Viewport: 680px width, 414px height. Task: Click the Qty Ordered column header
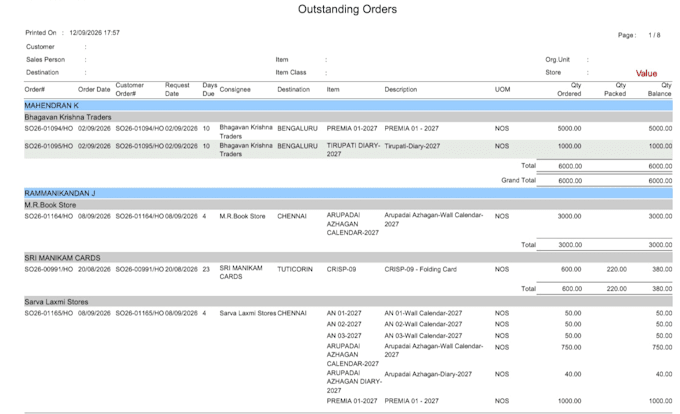point(569,89)
